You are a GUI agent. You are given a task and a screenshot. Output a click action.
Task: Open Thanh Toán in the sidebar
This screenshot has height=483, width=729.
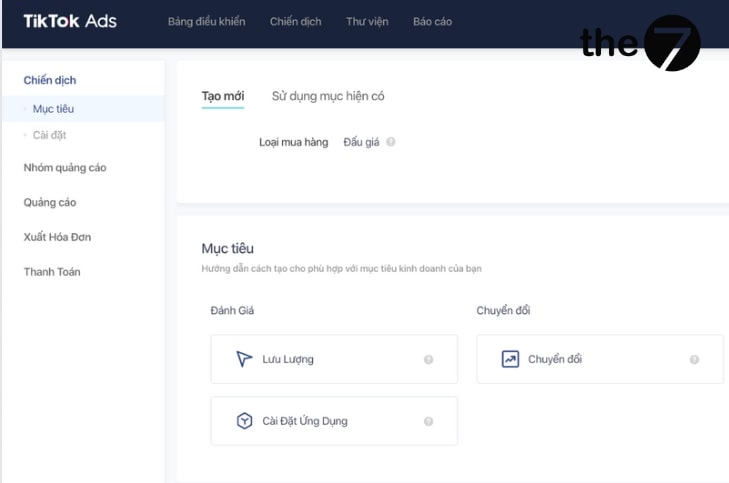click(x=52, y=271)
